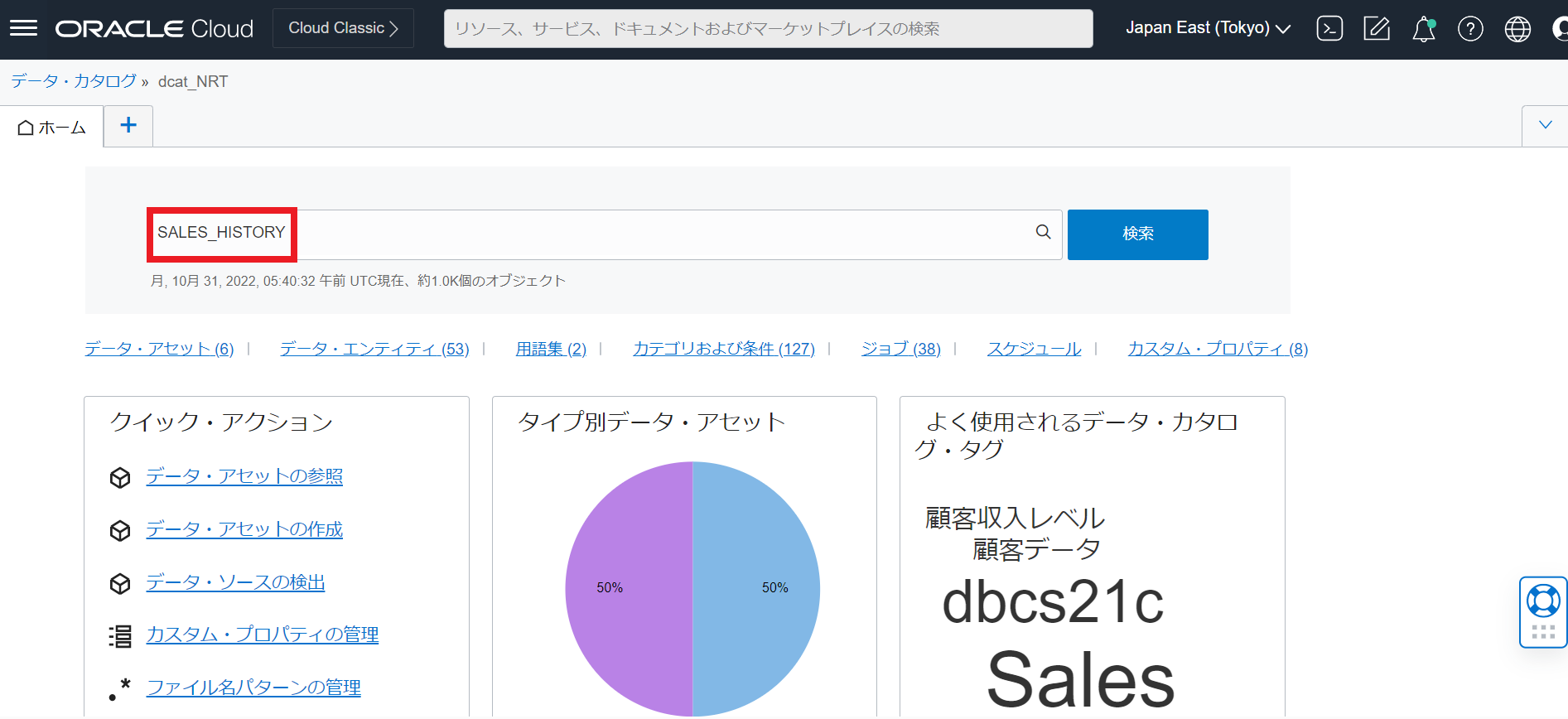
Task: Open the hamburger navigation menu
Action: (23, 29)
